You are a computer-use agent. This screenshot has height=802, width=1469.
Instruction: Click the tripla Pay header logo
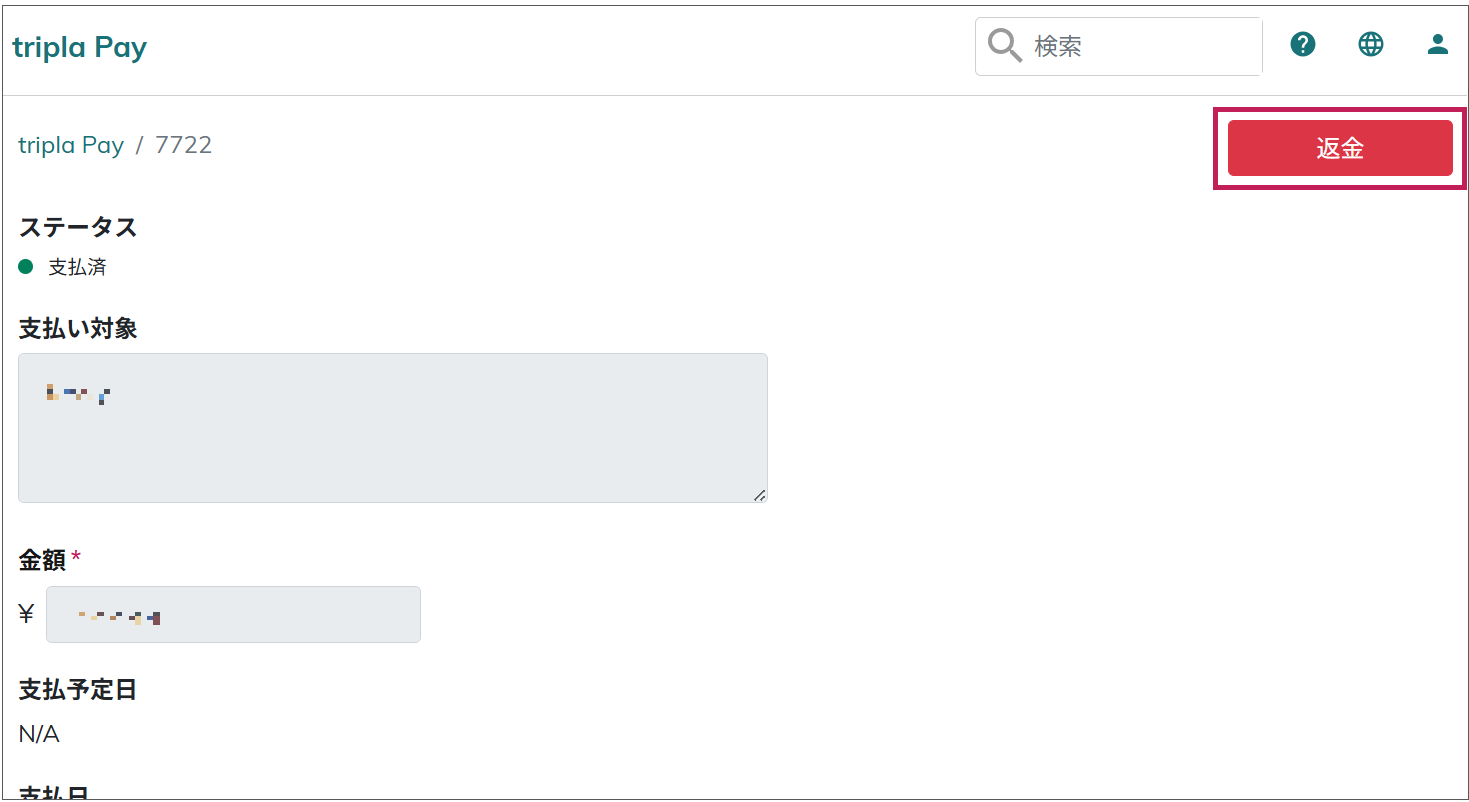click(80, 48)
